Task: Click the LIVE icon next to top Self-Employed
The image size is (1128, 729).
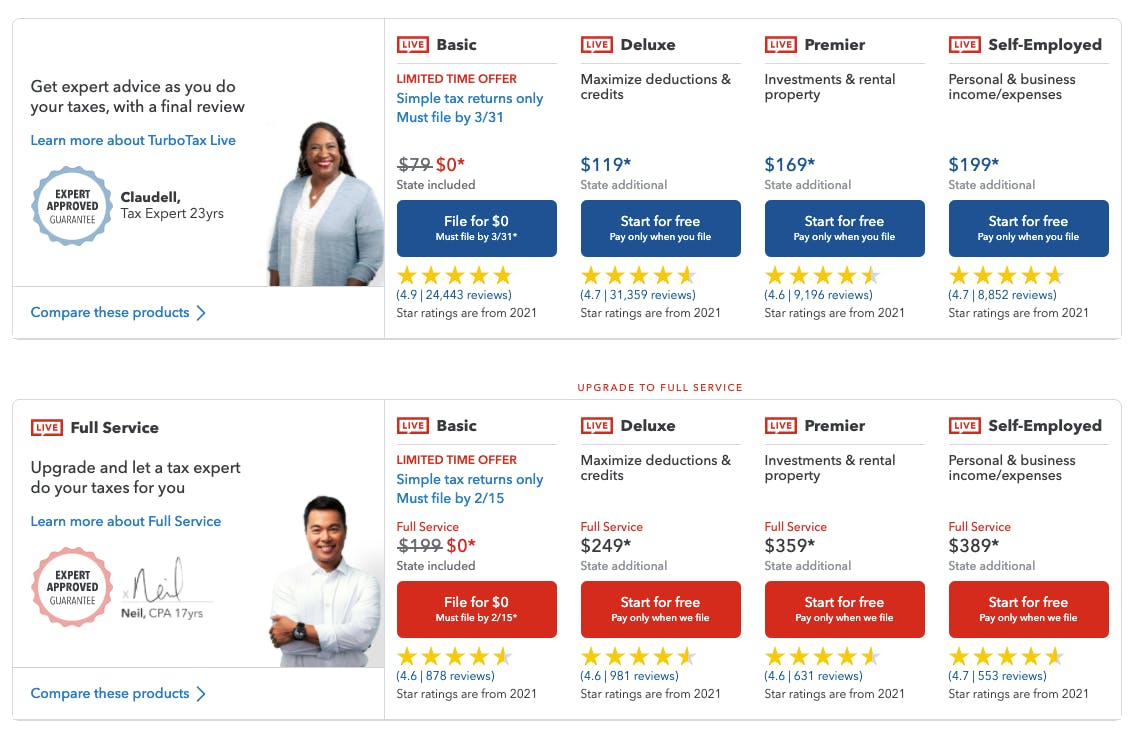Action: point(965,44)
